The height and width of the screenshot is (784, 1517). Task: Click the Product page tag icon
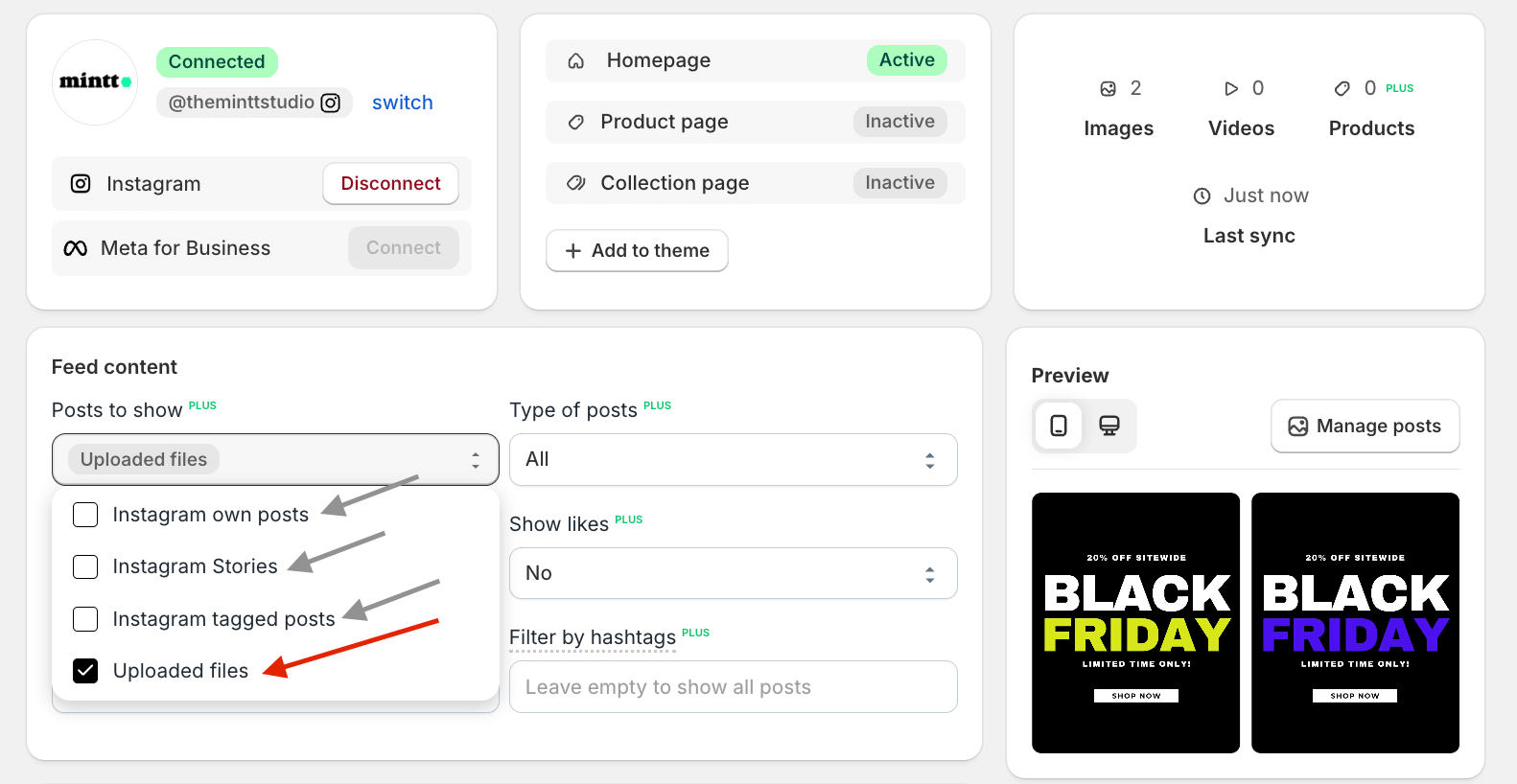575,122
